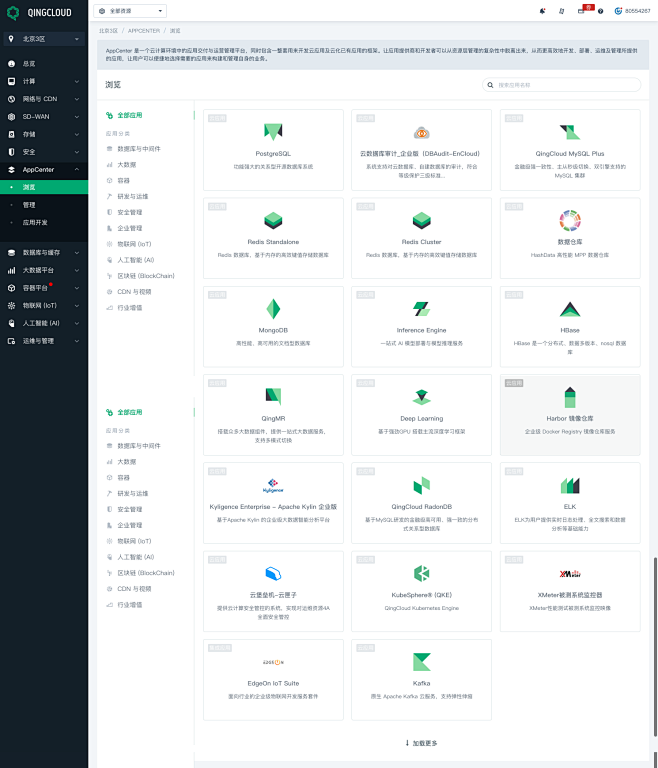Open notifications via the bell icon

tap(543, 10)
